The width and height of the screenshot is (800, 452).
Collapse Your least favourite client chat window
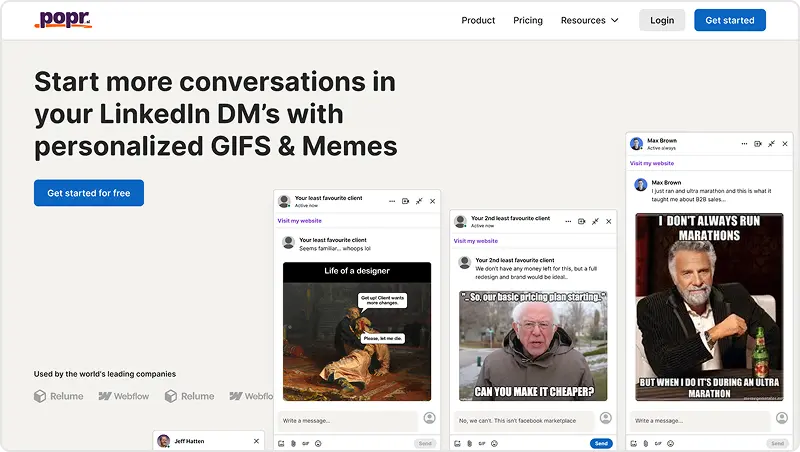click(419, 201)
